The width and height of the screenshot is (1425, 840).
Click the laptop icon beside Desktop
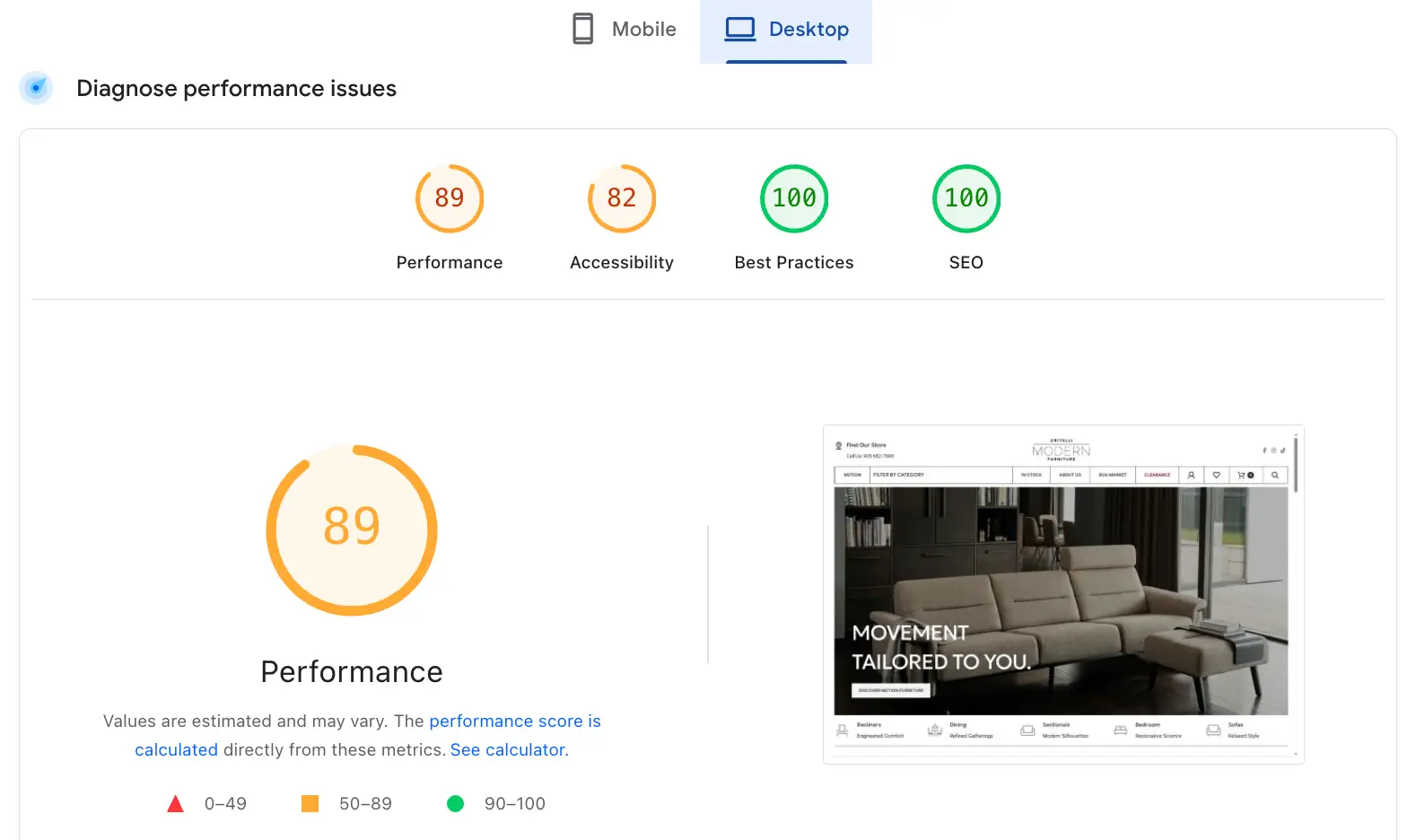[740, 29]
